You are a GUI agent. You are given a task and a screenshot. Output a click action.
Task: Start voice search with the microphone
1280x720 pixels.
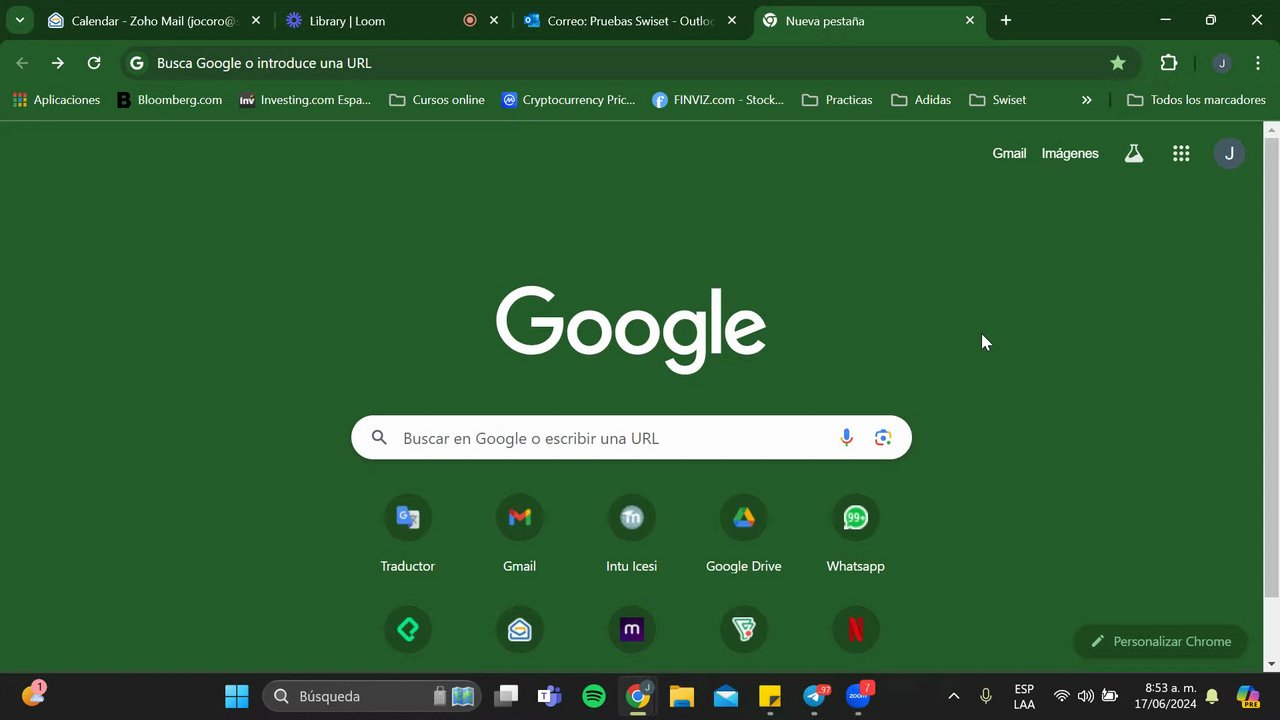point(846,438)
